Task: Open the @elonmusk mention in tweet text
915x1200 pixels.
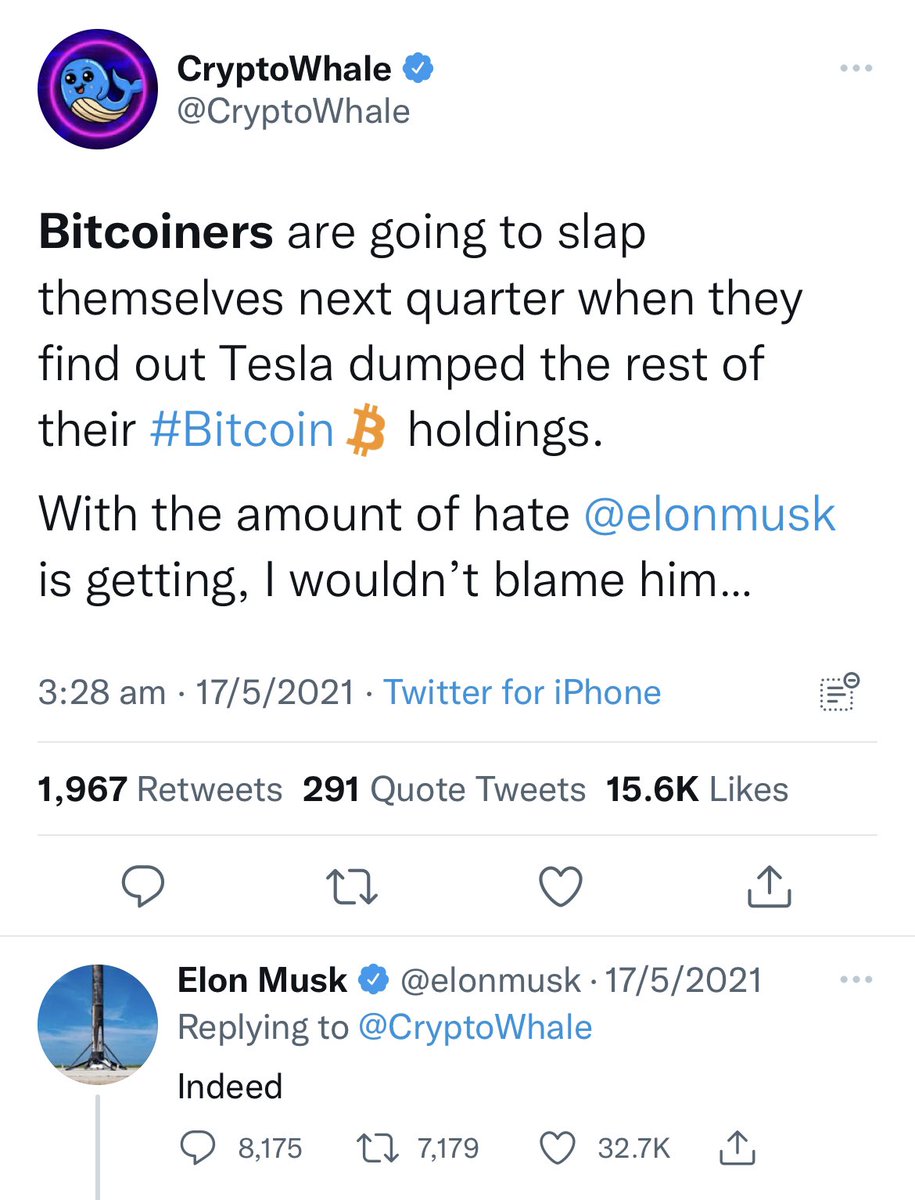Action: point(709,516)
